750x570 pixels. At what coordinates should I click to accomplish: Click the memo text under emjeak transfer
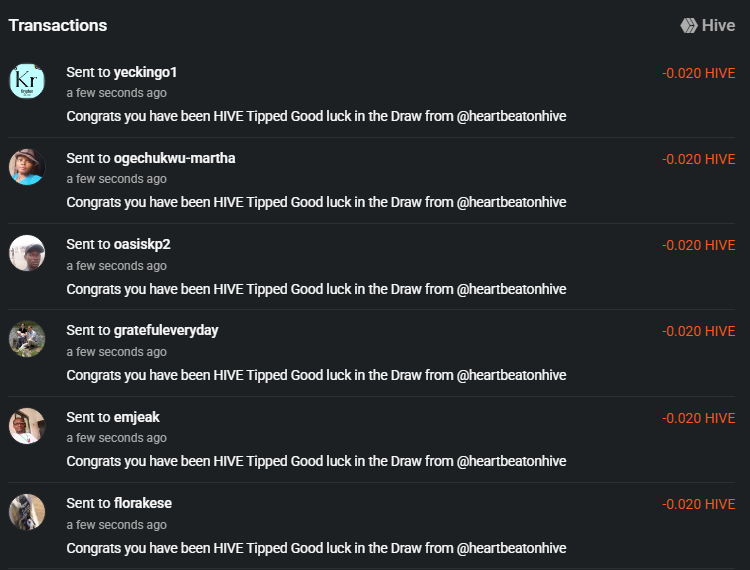(x=316, y=461)
